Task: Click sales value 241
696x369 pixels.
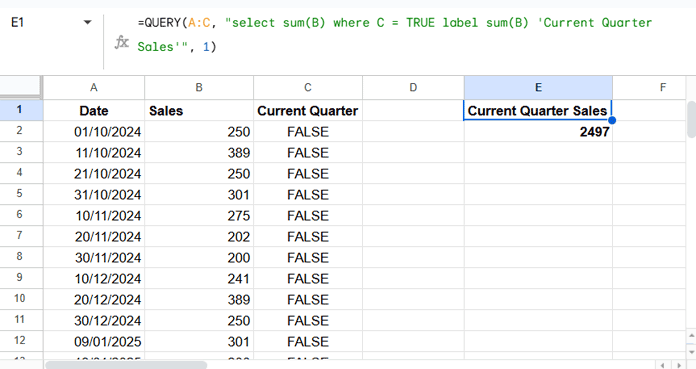Action: [x=199, y=278]
